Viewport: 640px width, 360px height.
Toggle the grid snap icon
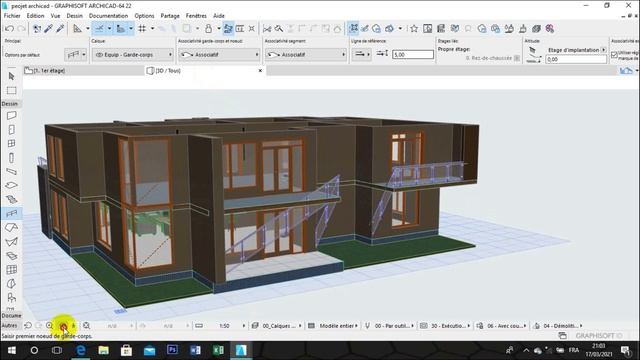point(142,29)
